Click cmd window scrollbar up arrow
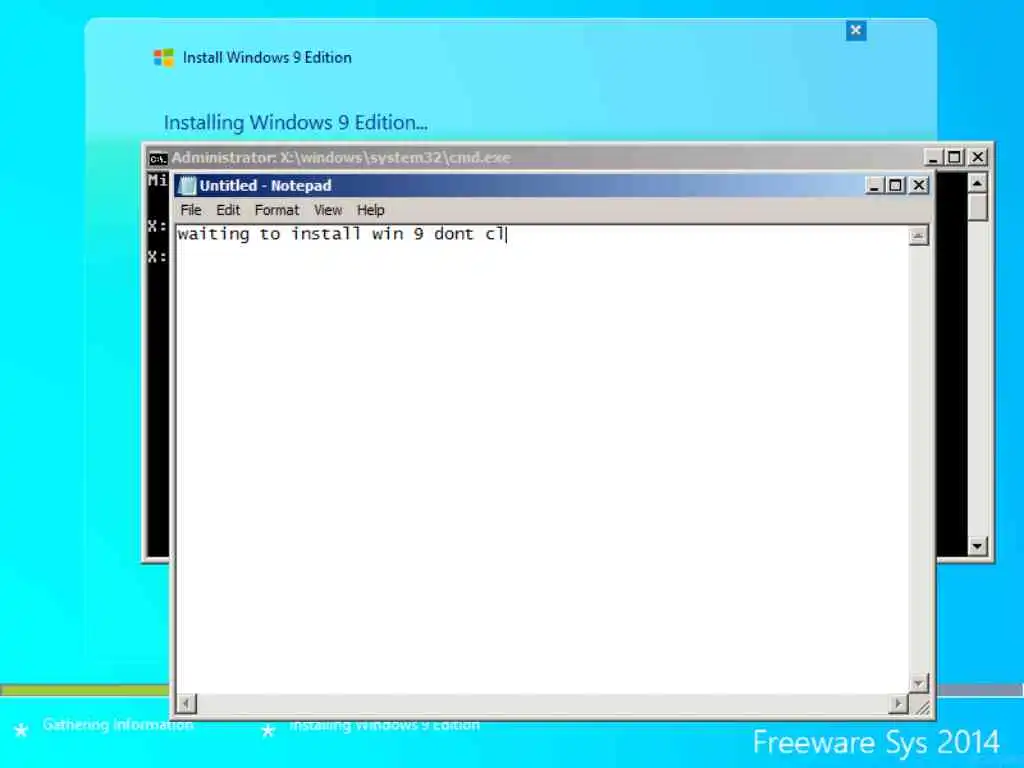1024x768 pixels. [x=977, y=183]
